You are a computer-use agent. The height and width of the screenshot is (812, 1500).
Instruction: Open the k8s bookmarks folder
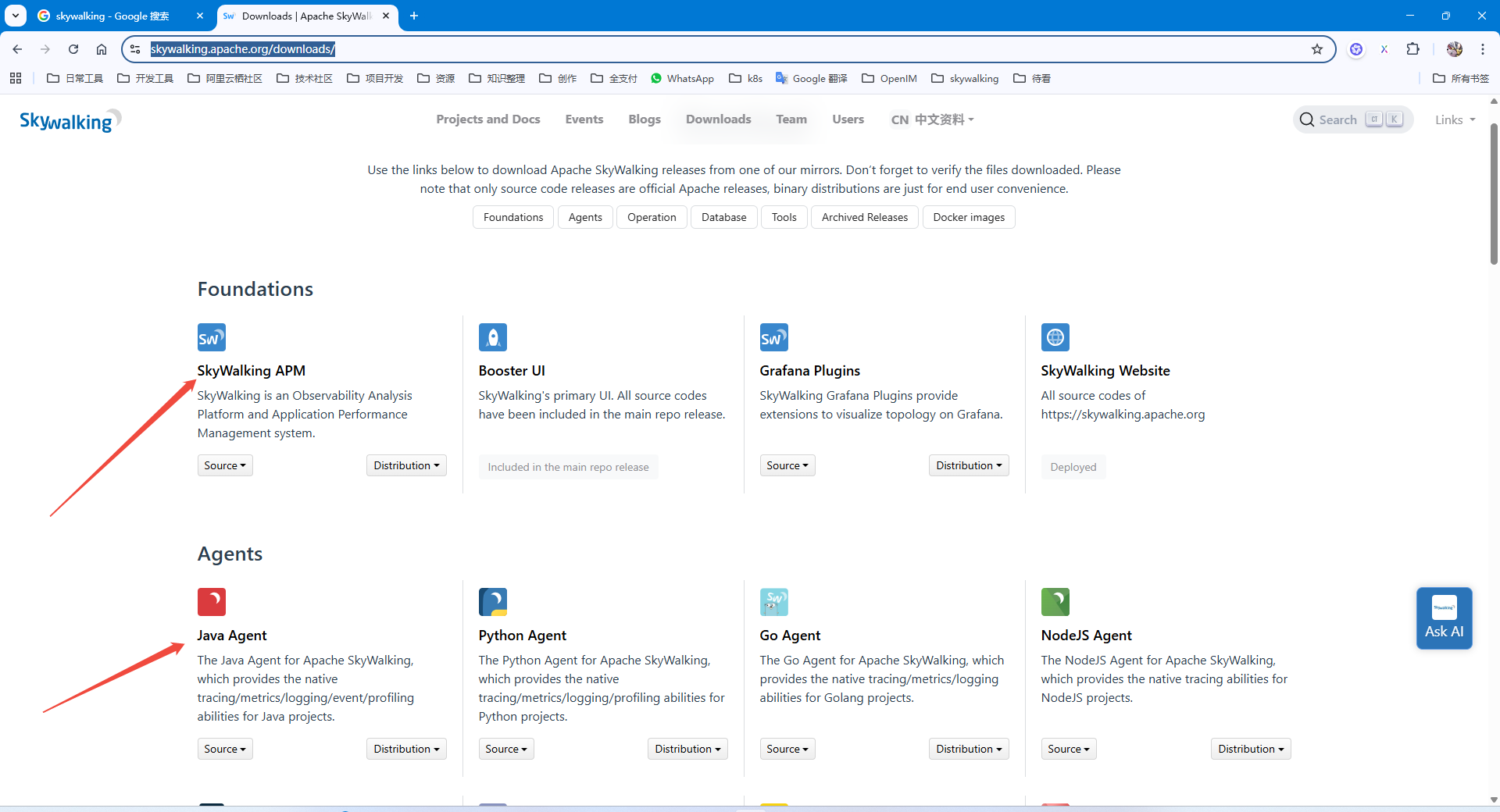click(745, 78)
